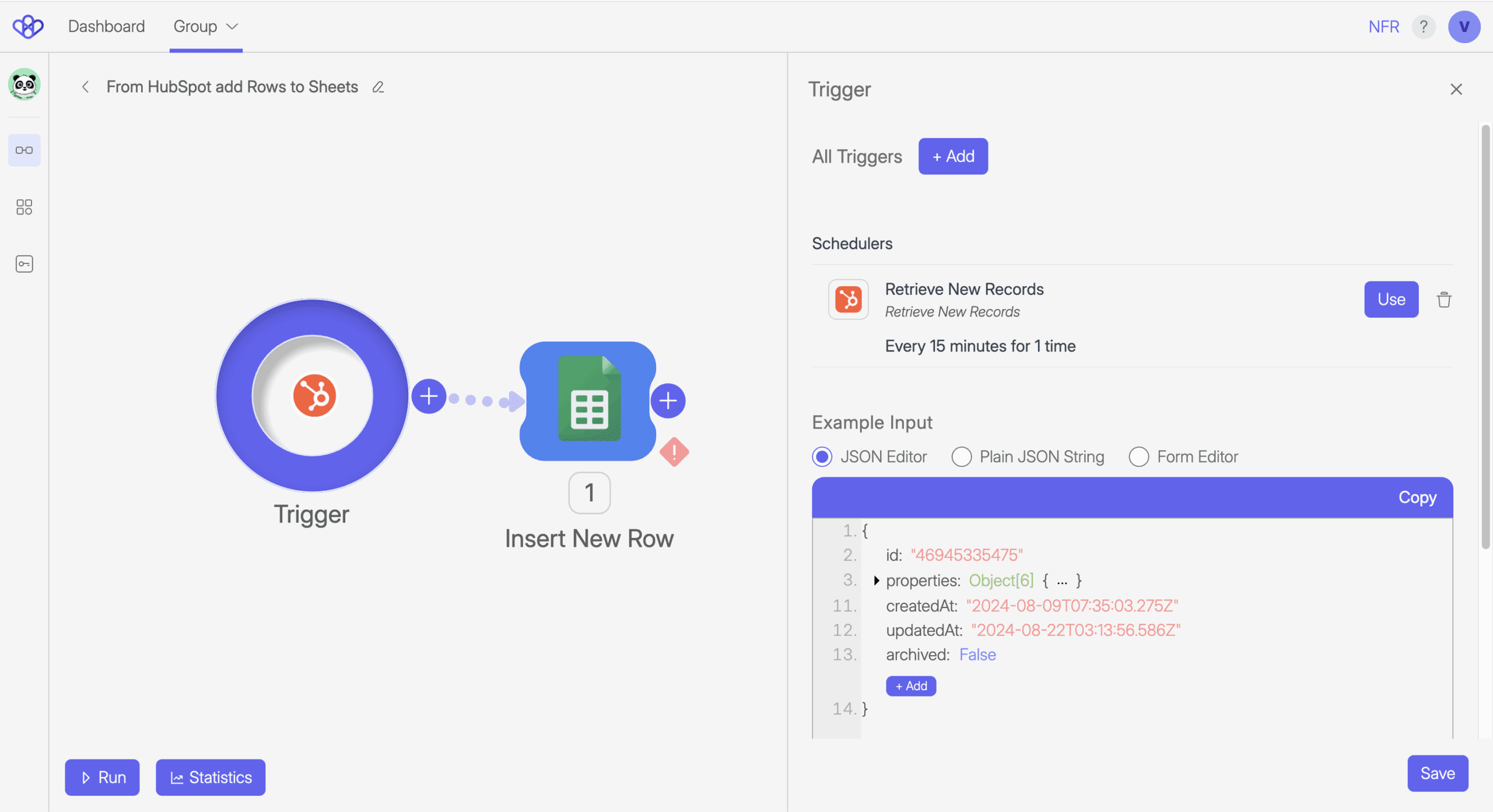Add a new trigger with + Add

pyautogui.click(x=953, y=156)
